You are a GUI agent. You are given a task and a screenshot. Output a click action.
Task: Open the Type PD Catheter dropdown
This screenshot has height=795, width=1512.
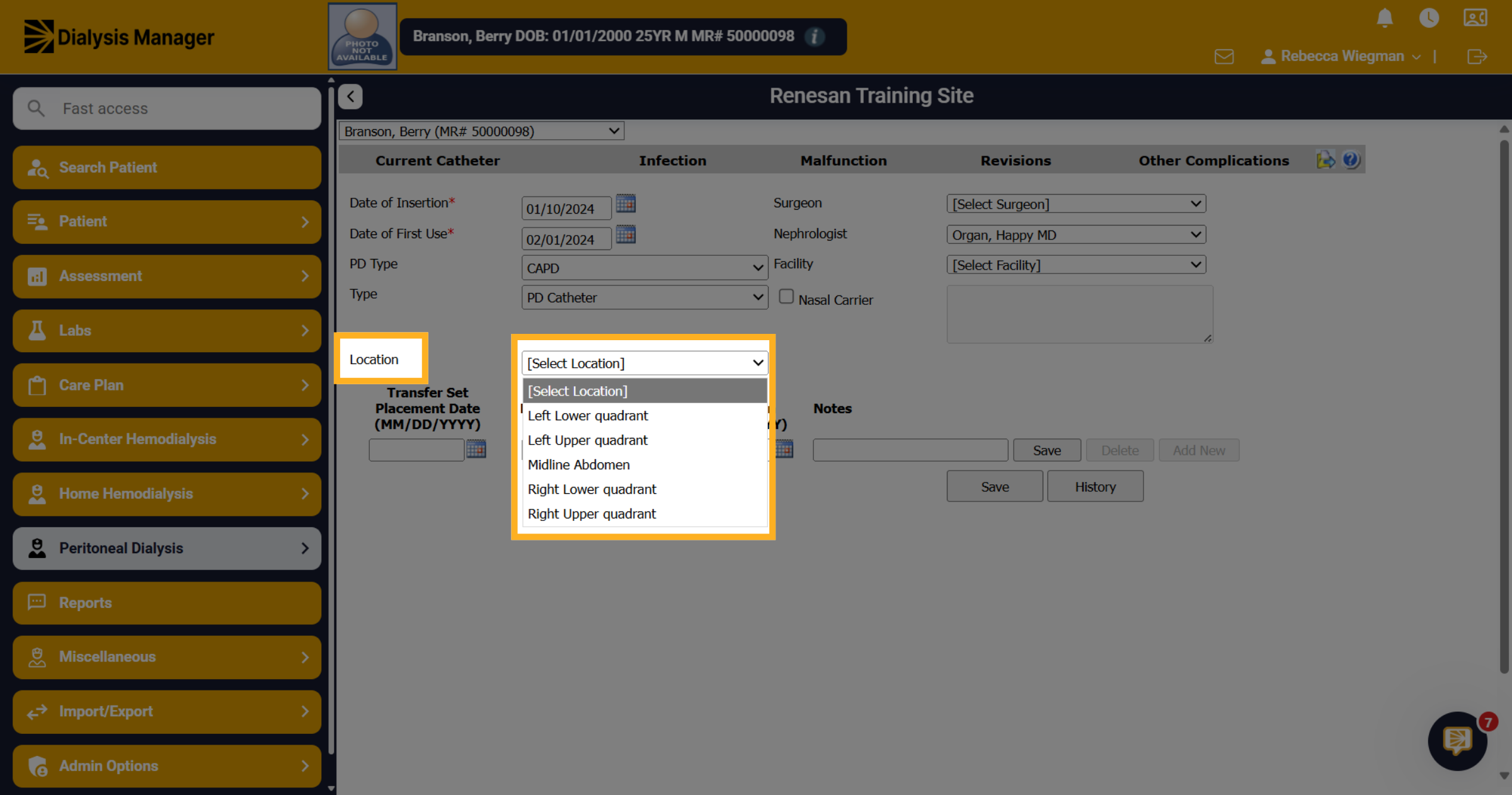coord(644,297)
